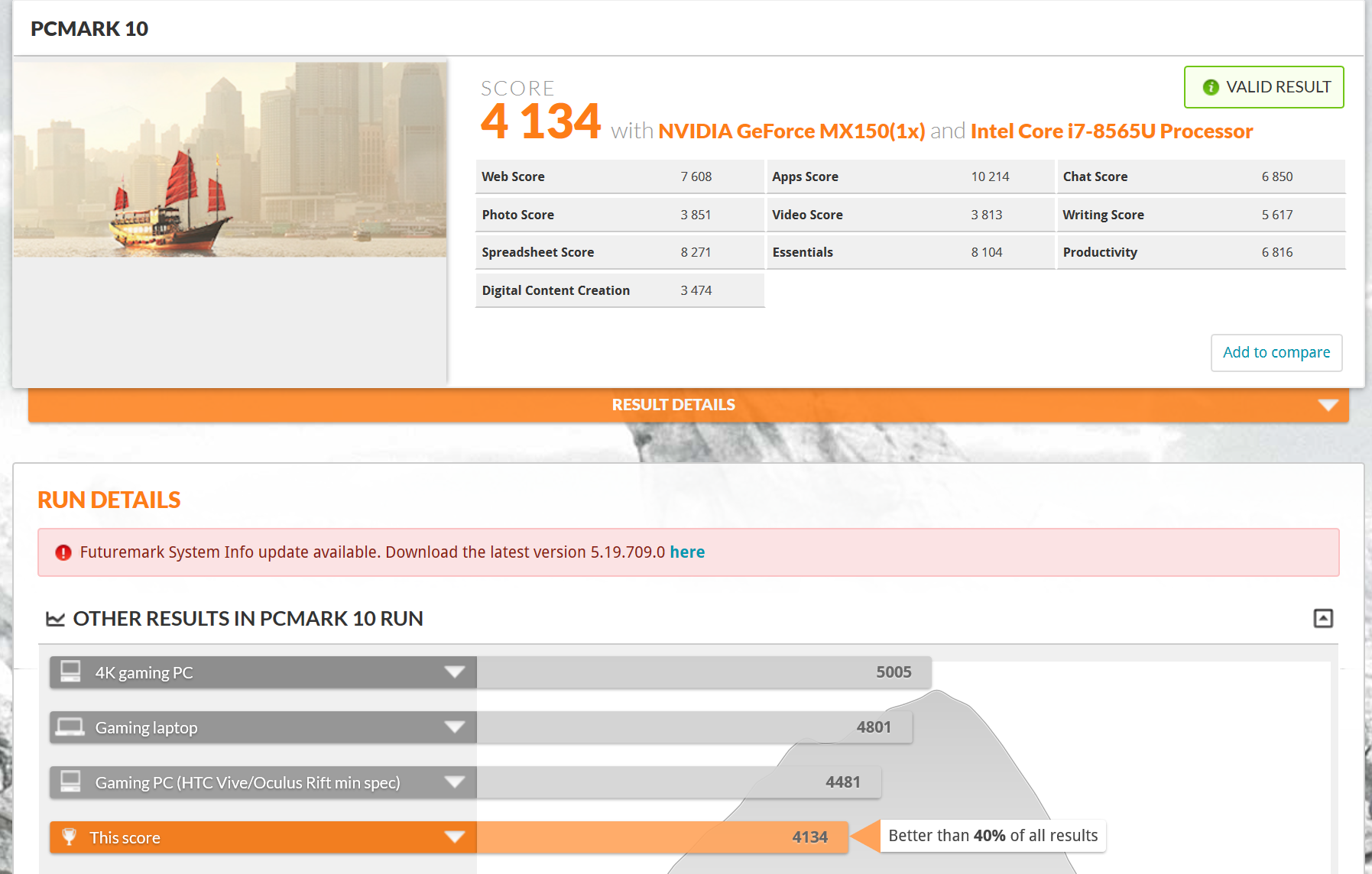This screenshot has width=1372, height=874.
Task: Expand the 4K gaming PC dropdown arrow
Action: 455,672
